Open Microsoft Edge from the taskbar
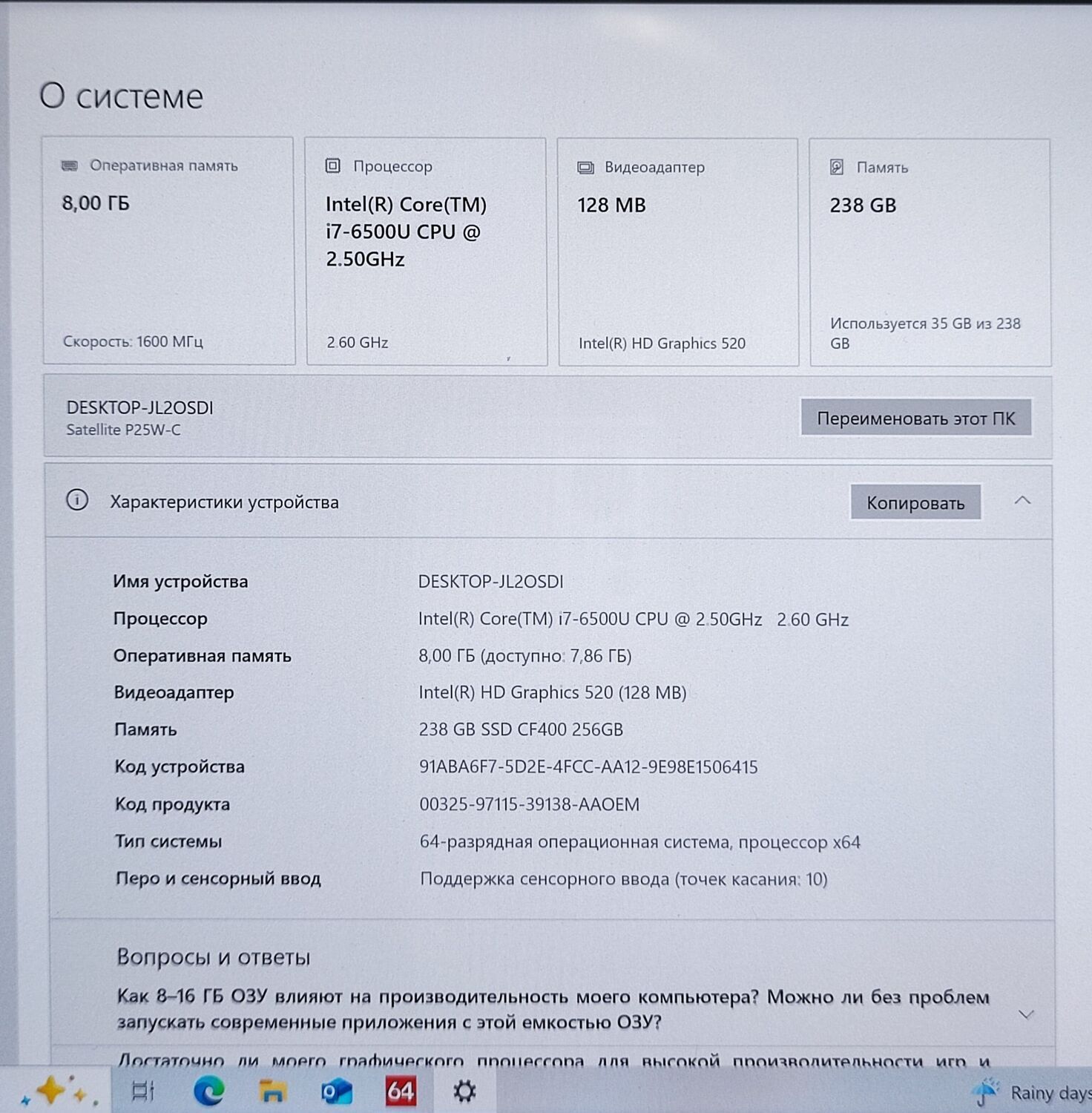The width and height of the screenshot is (1092, 1113). 209,1091
